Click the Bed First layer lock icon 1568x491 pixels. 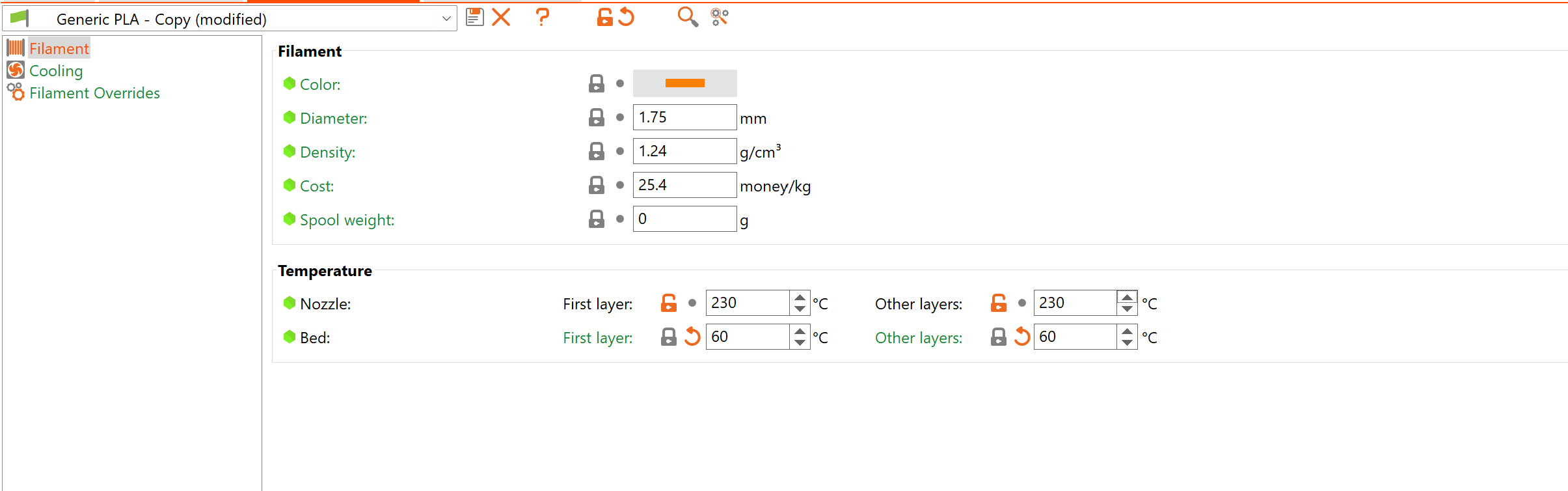[x=669, y=337]
